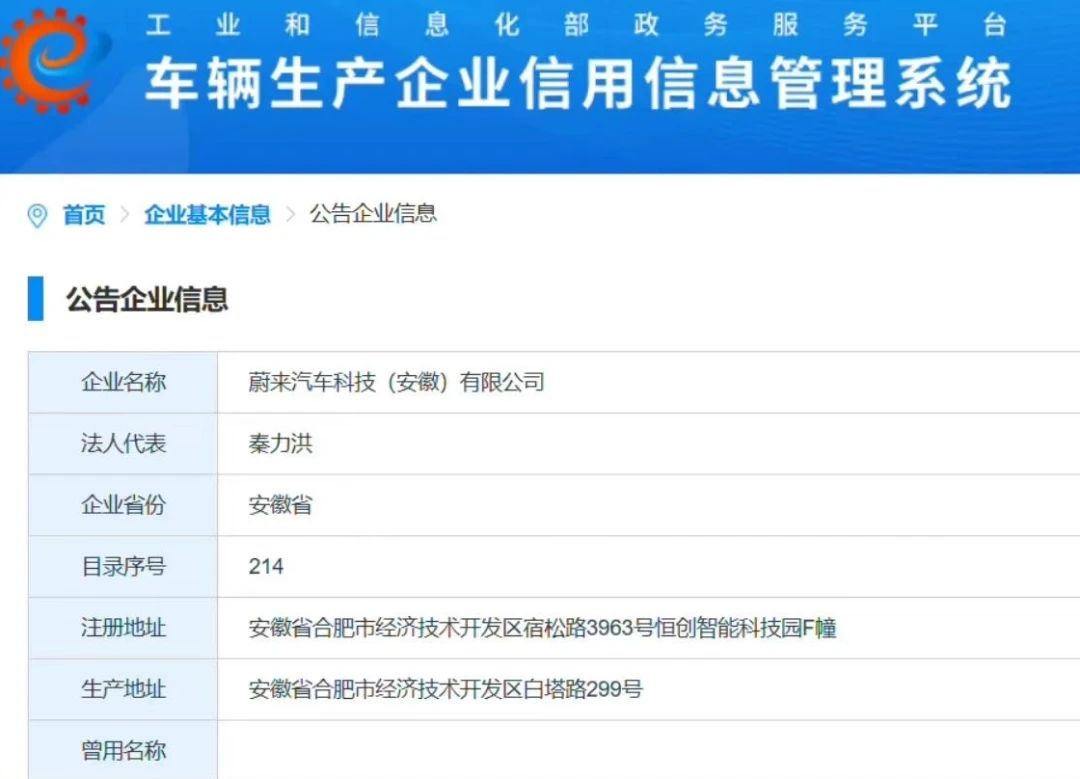Screen dimensions: 1080x779
Task: Click the 注册地址 address with 宿松路3963号
Action: 542,629
